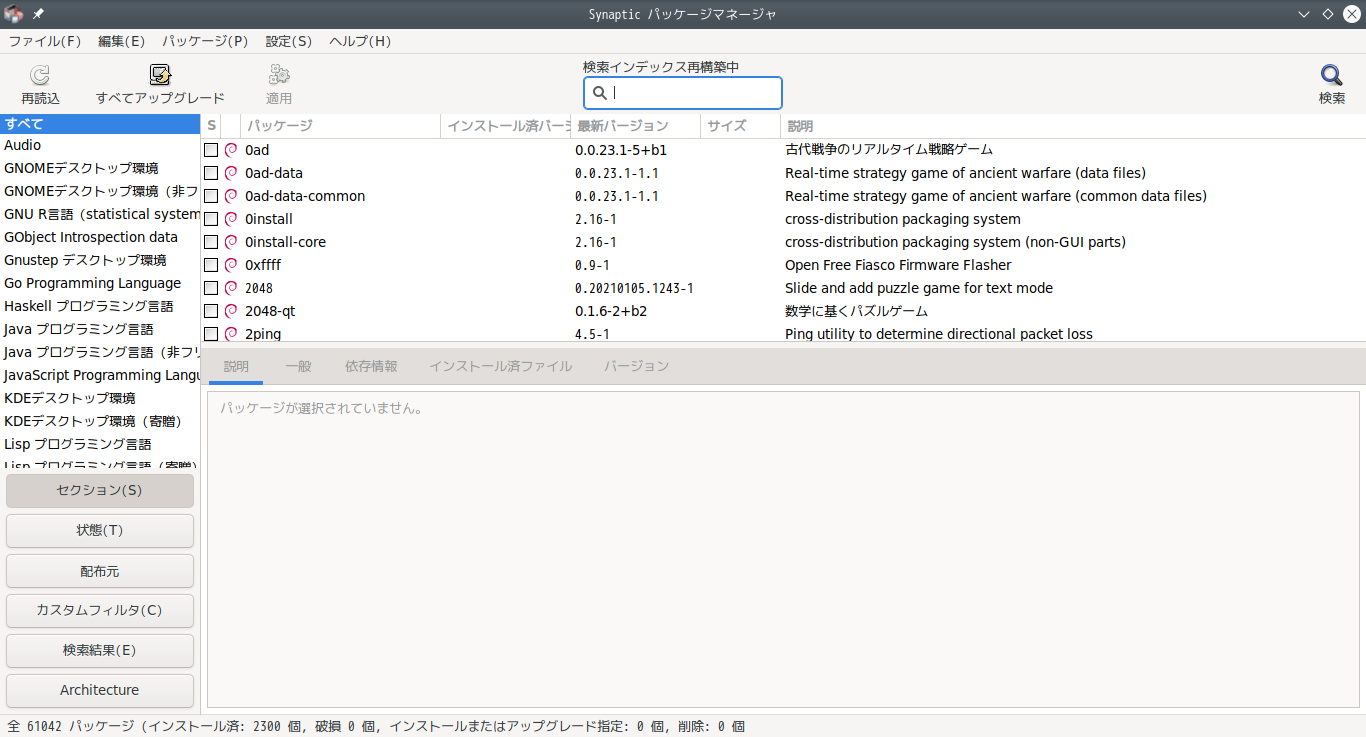Click the Debian icon beside 0xffff
Image resolution: width=1366 pixels, height=737 pixels.
pos(231,265)
